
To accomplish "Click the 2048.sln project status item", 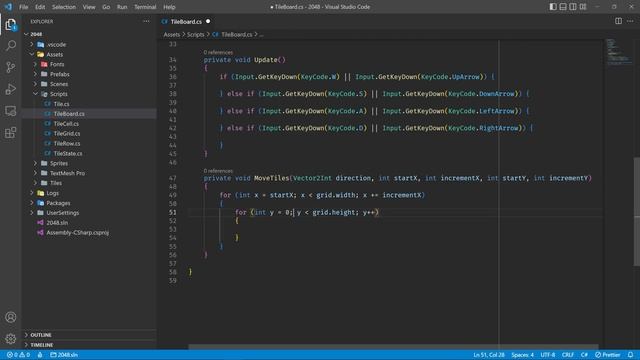I will (x=64, y=355).
